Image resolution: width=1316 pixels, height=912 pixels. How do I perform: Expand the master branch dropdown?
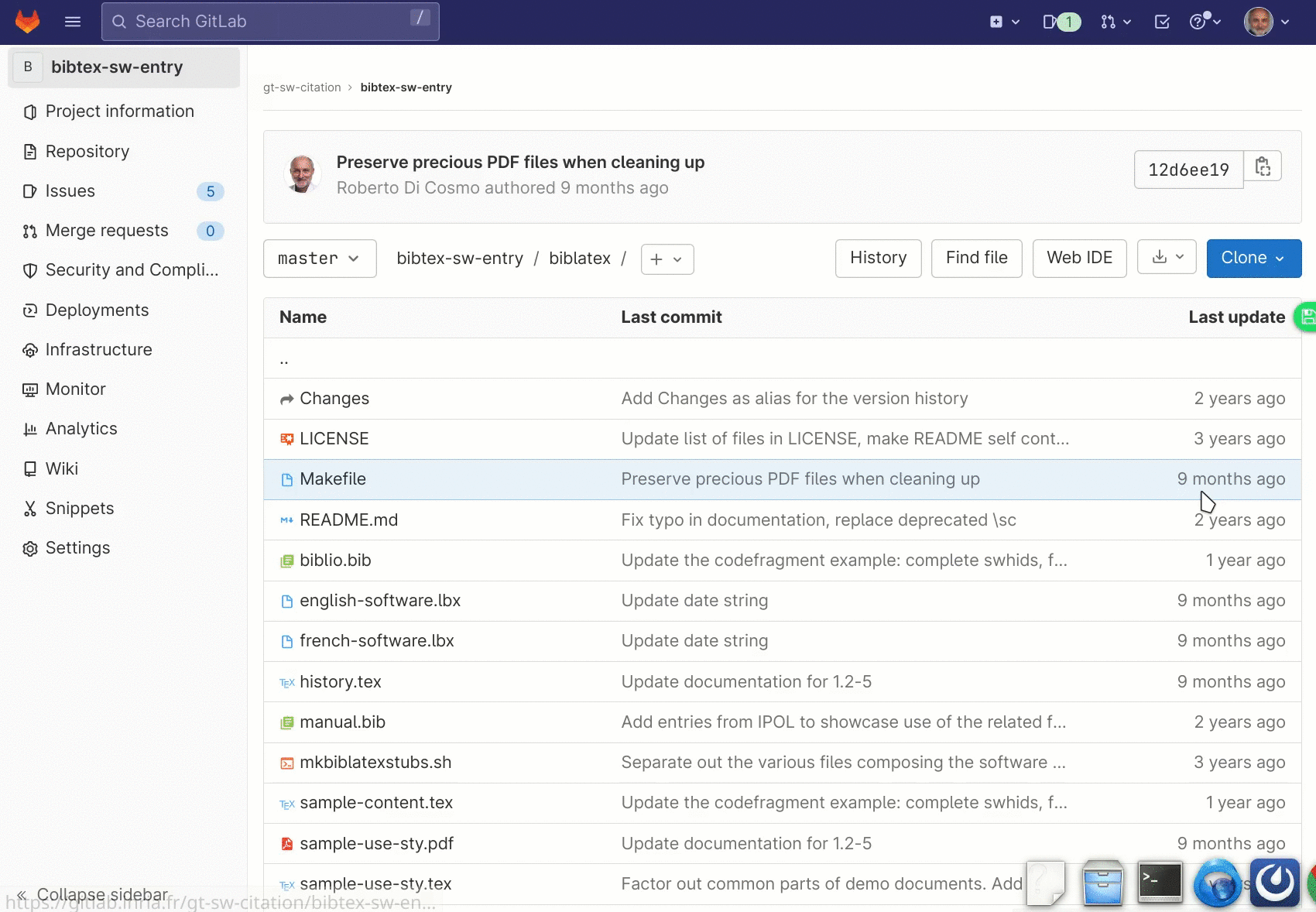pyautogui.click(x=320, y=259)
